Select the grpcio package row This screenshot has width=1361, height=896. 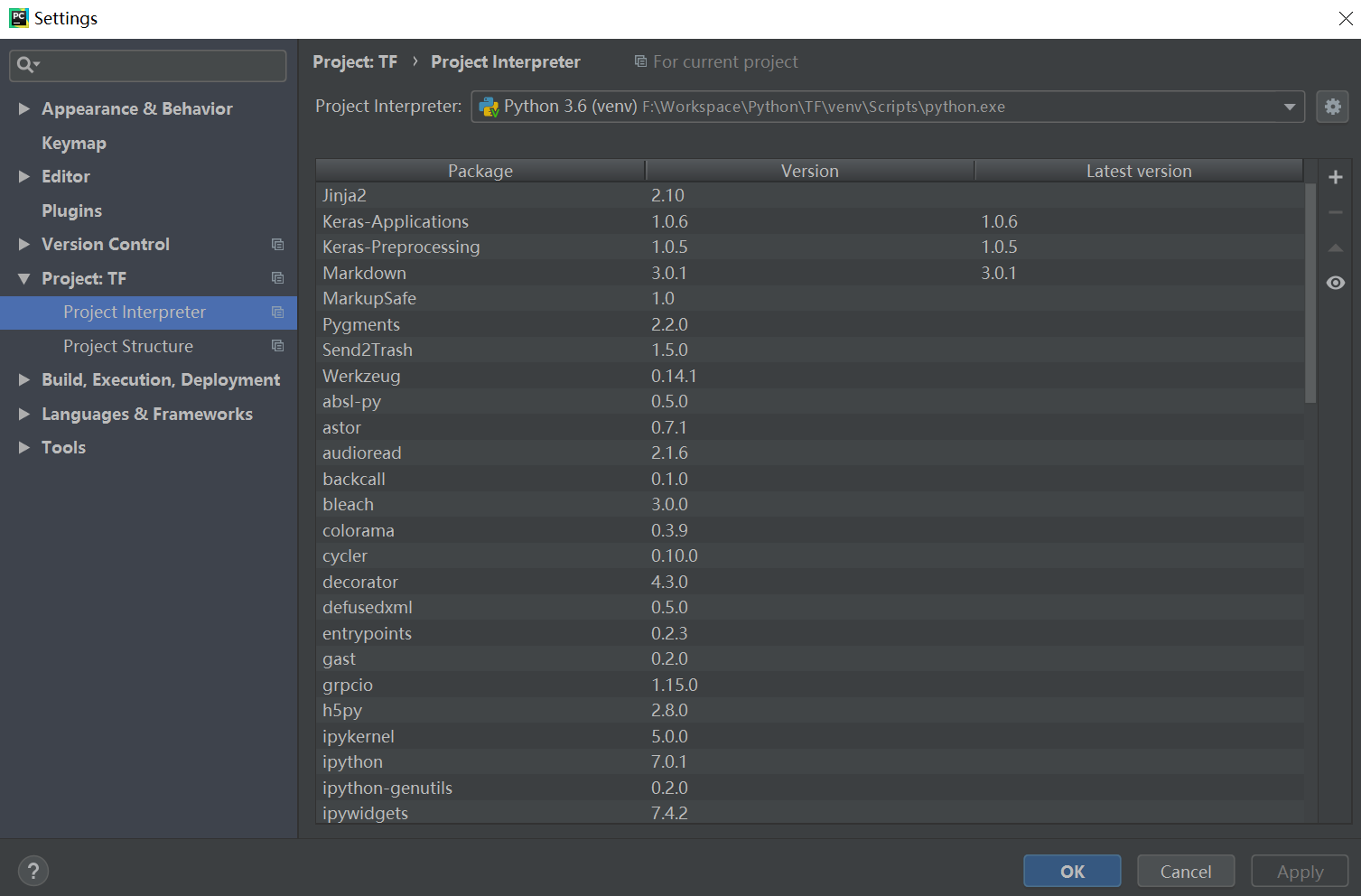tap(810, 685)
